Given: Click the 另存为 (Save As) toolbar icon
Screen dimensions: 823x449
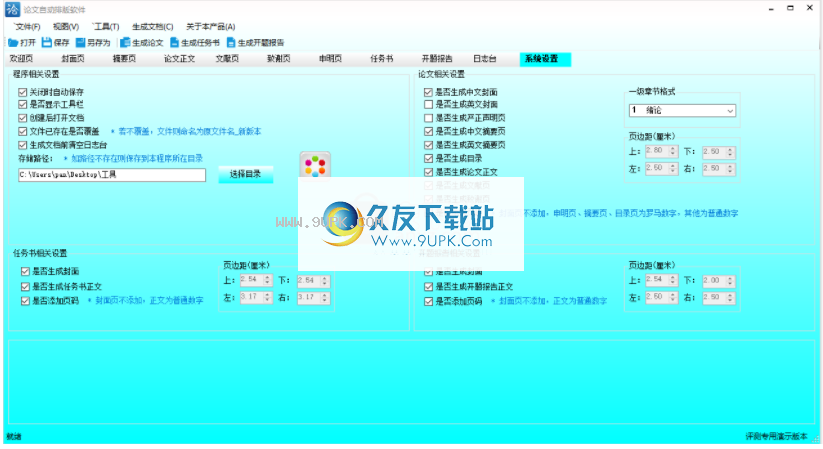Looking at the screenshot, I should 80,43.
